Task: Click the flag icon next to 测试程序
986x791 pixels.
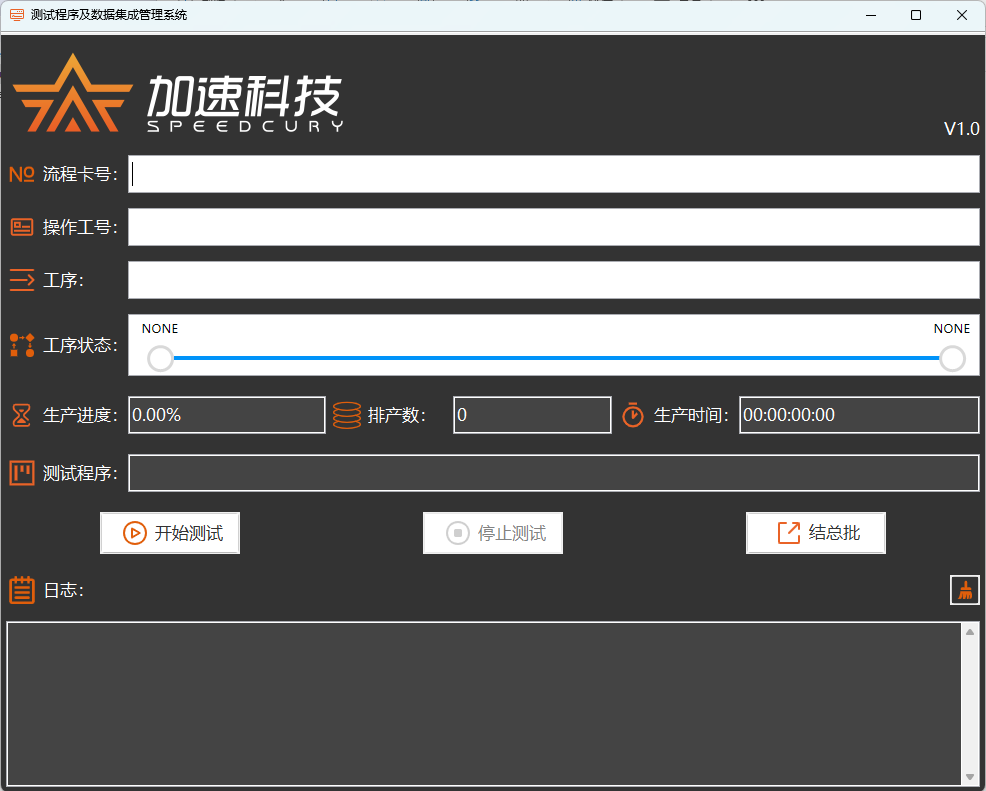Action: 21,472
